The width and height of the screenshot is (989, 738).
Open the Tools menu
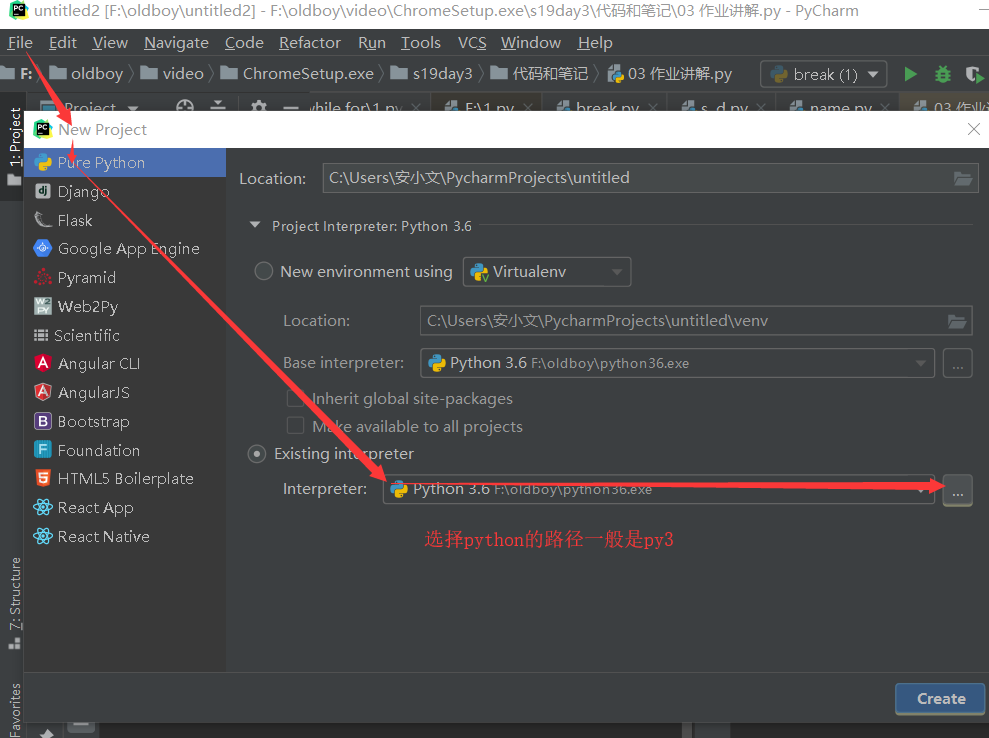click(x=421, y=43)
